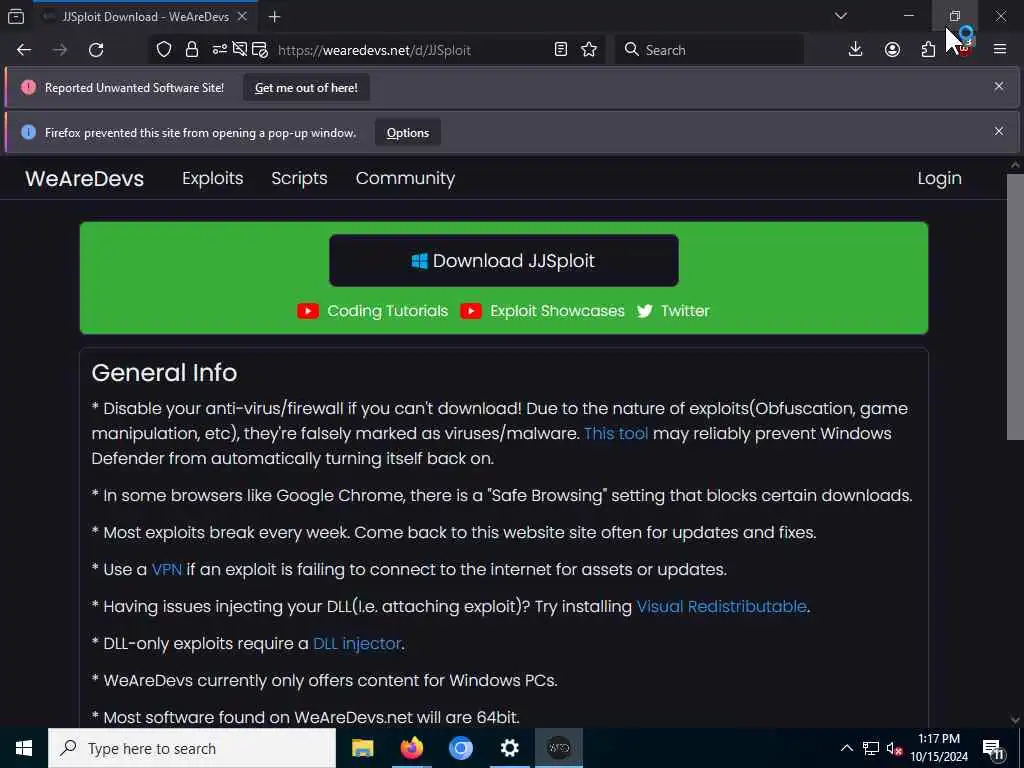Click the site security padlock icon

[x=191, y=50]
